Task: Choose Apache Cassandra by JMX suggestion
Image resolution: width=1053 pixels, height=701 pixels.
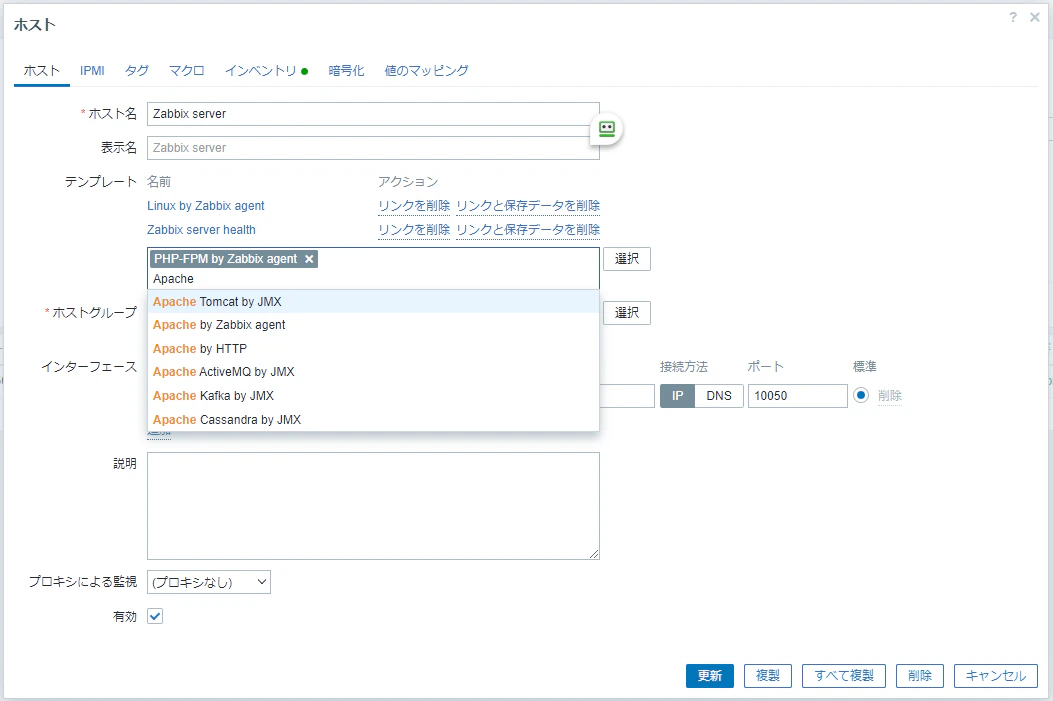Action: coord(373,420)
